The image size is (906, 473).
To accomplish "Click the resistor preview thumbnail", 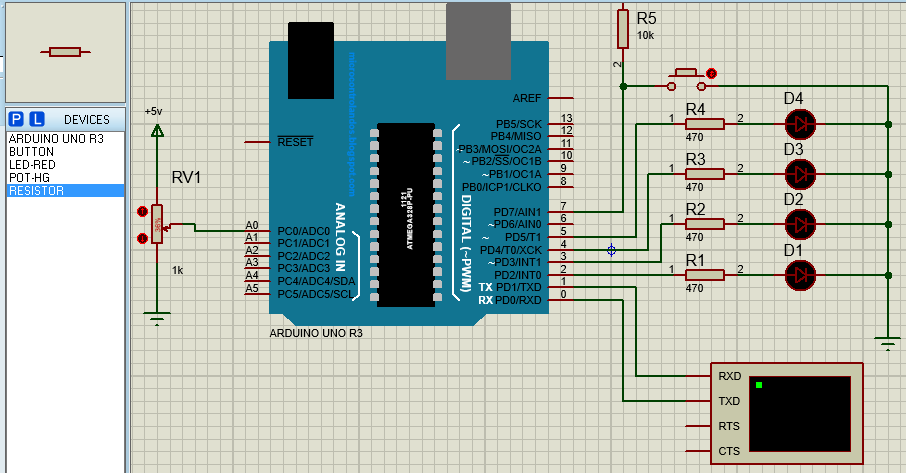I will point(65,52).
